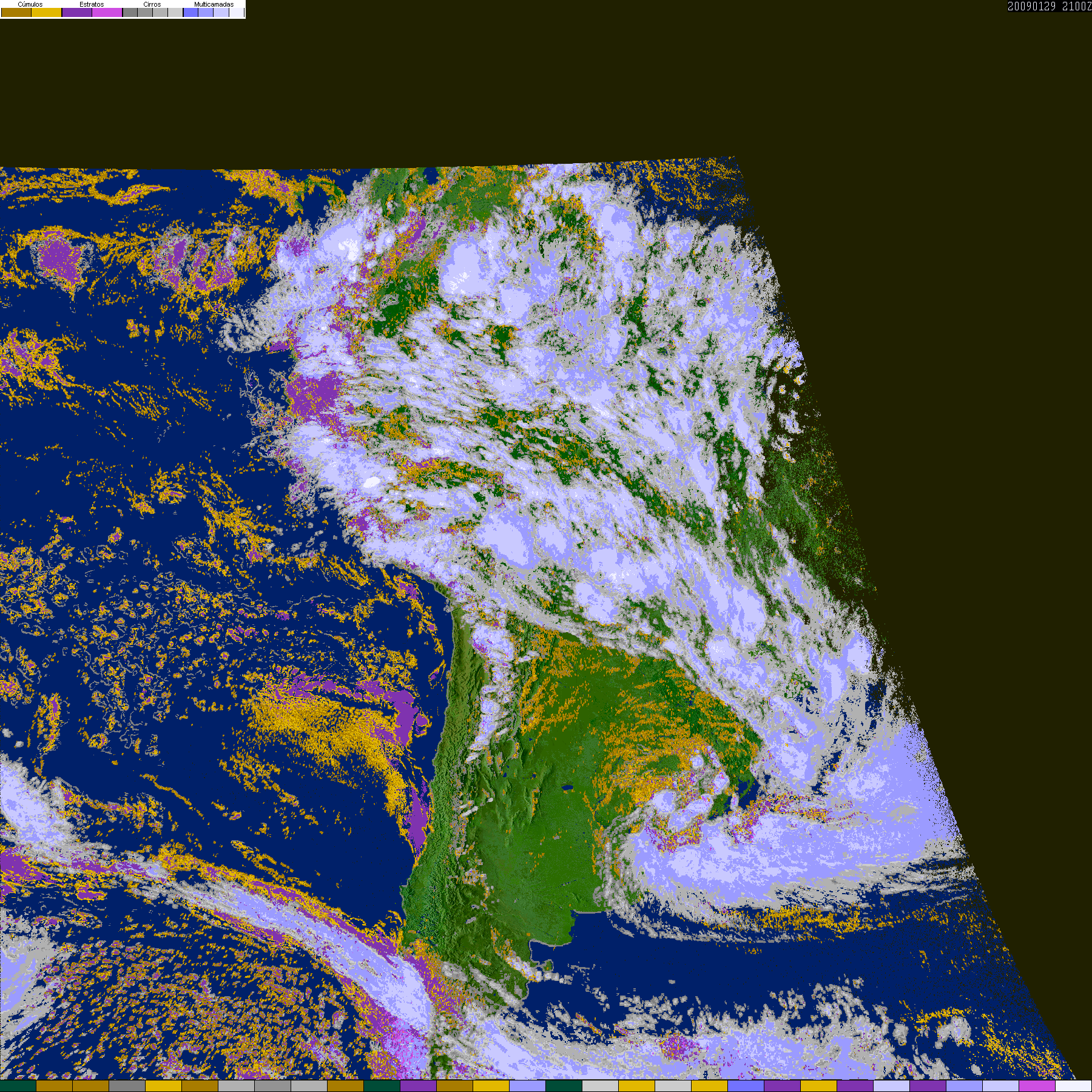The height and width of the screenshot is (1092, 1092).
Task: Select the magenta Estratos legend swatch
Action: click(x=107, y=12)
